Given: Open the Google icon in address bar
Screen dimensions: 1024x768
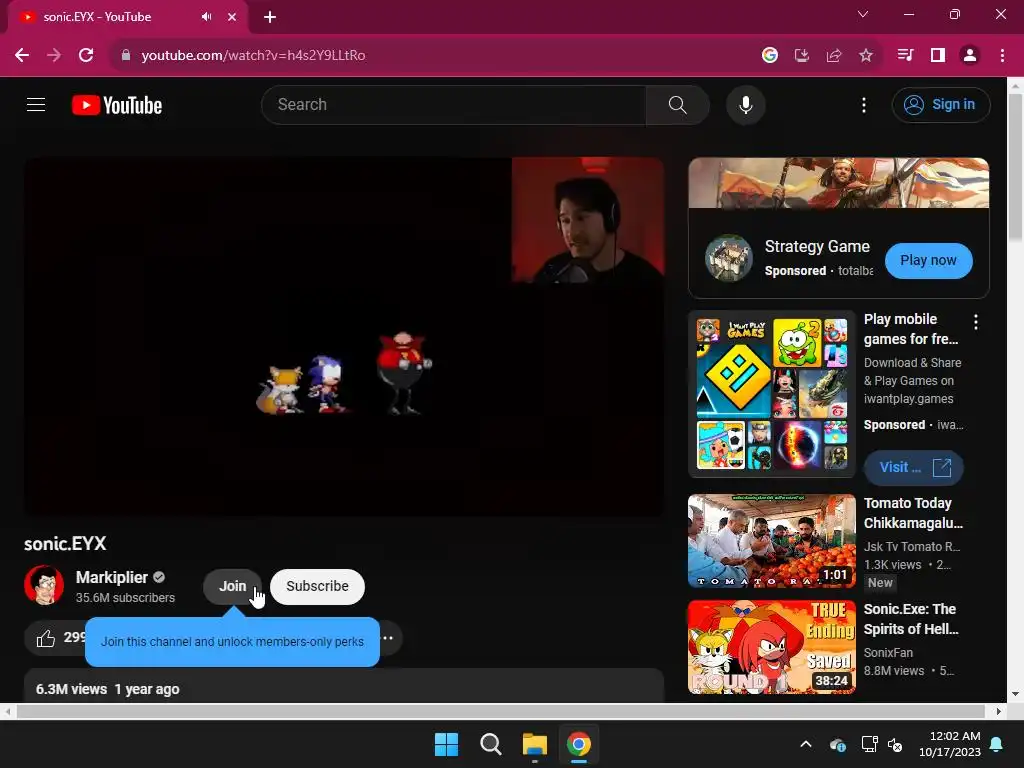Looking at the screenshot, I should click(x=769, y=56).
